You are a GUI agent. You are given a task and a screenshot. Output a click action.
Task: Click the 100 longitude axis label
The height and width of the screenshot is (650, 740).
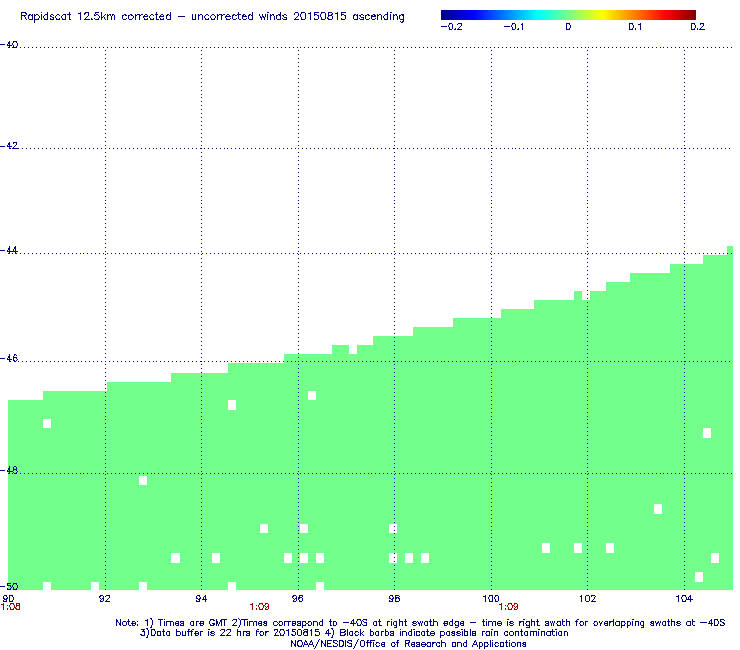click(x=491, y=599)
